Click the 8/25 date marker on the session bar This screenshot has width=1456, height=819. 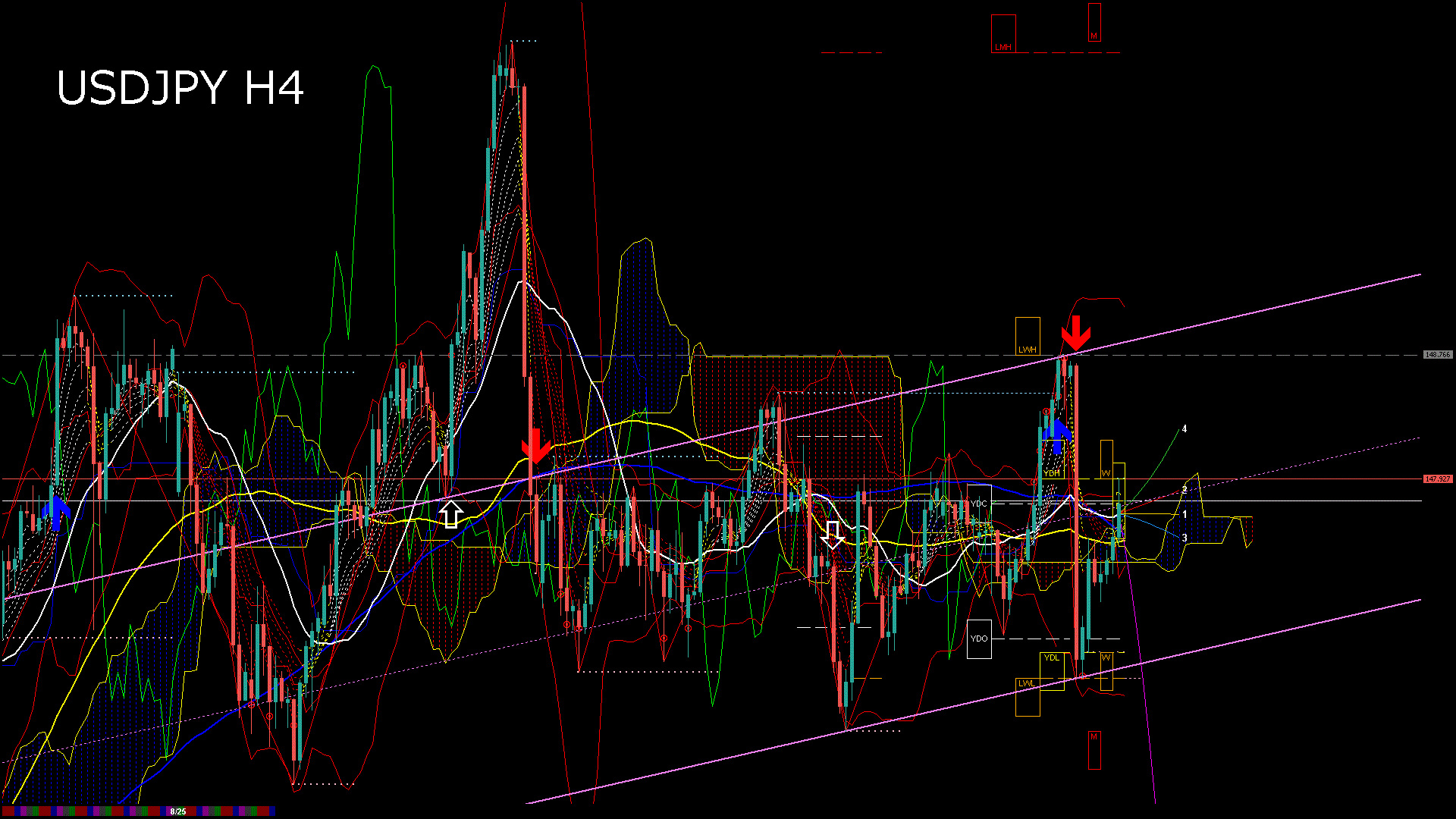178,811
